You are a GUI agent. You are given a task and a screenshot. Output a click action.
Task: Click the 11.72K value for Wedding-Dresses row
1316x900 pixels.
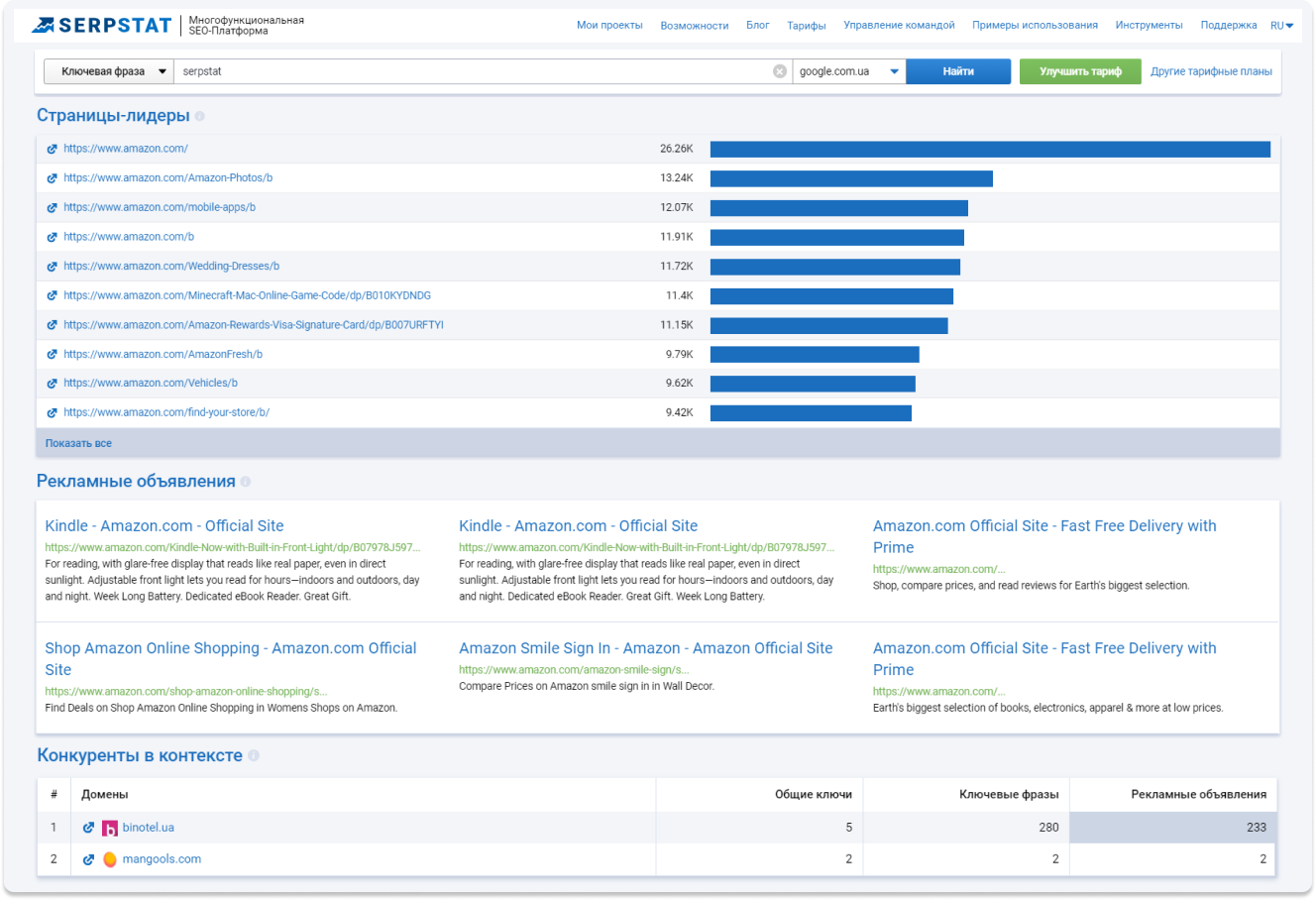click(x=677, y=267)
